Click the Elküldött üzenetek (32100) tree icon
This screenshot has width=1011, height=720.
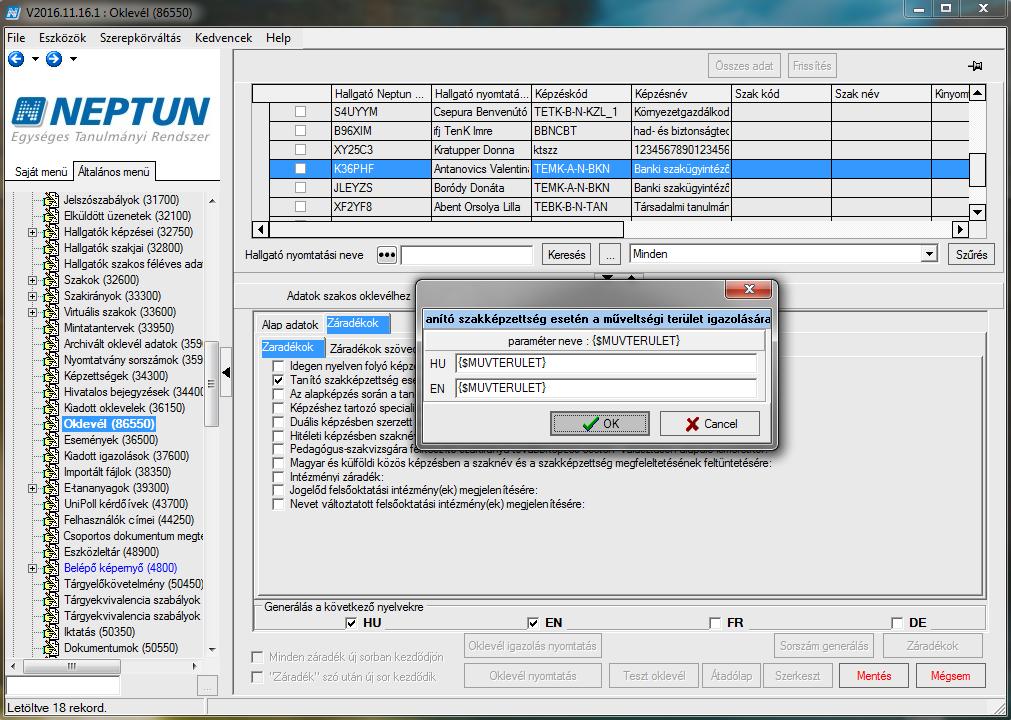(51, 216)
